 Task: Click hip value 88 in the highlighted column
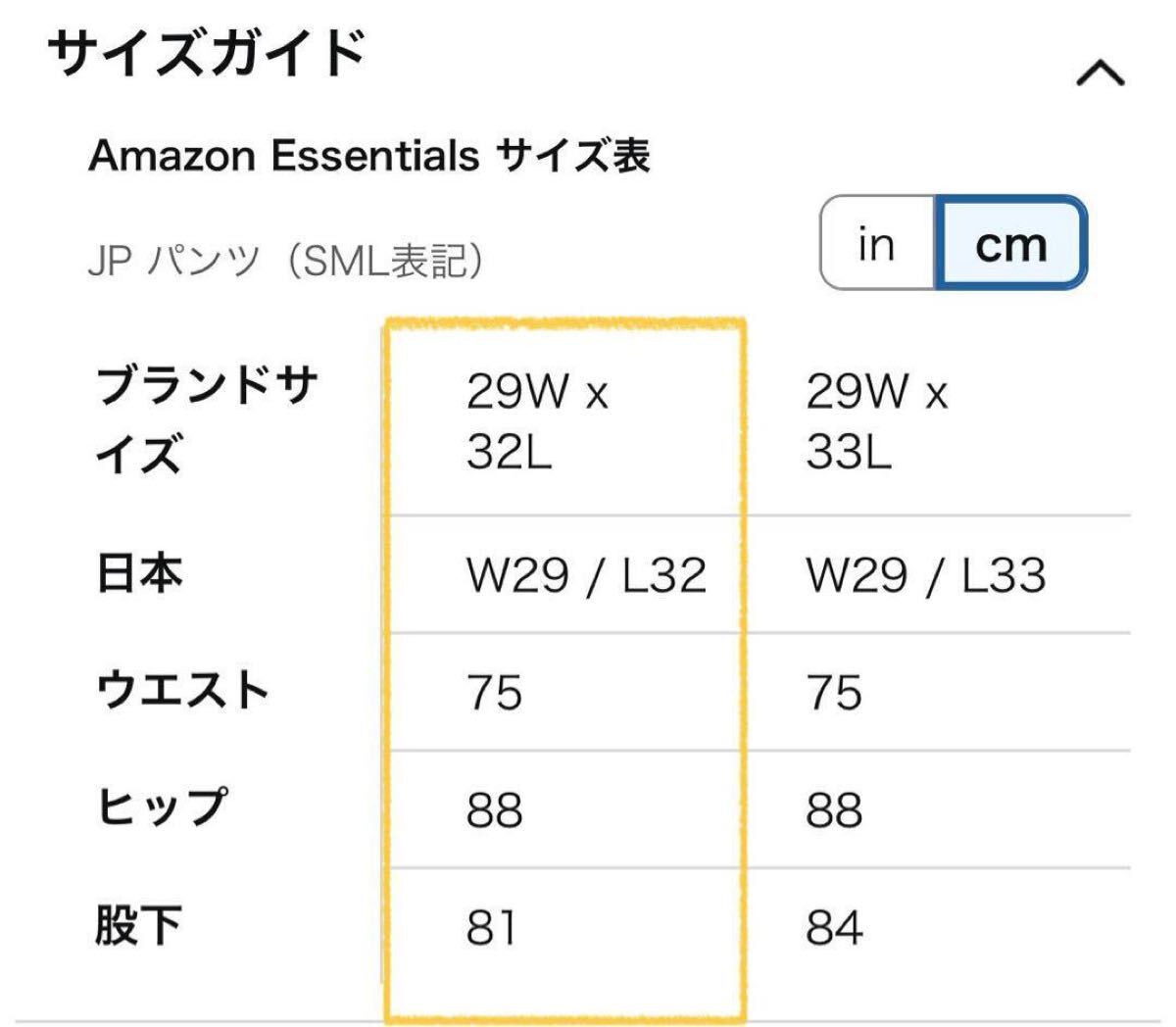coord(494,809)
